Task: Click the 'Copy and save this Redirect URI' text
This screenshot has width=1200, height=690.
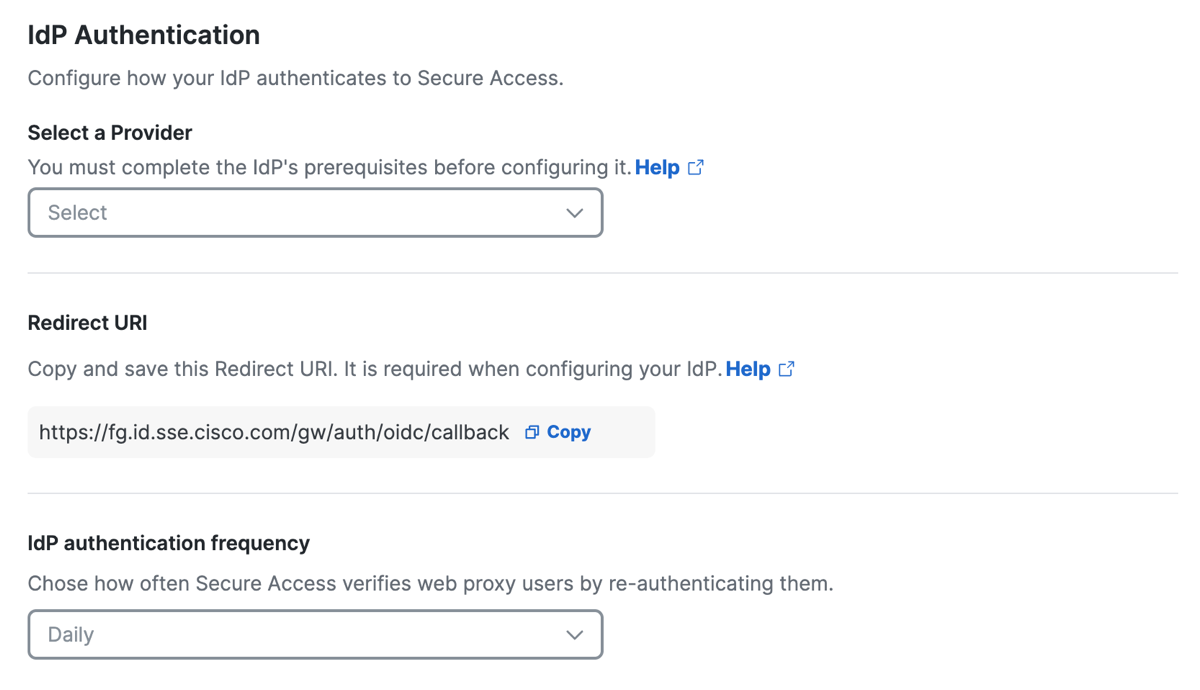Action: click(374, 369)
